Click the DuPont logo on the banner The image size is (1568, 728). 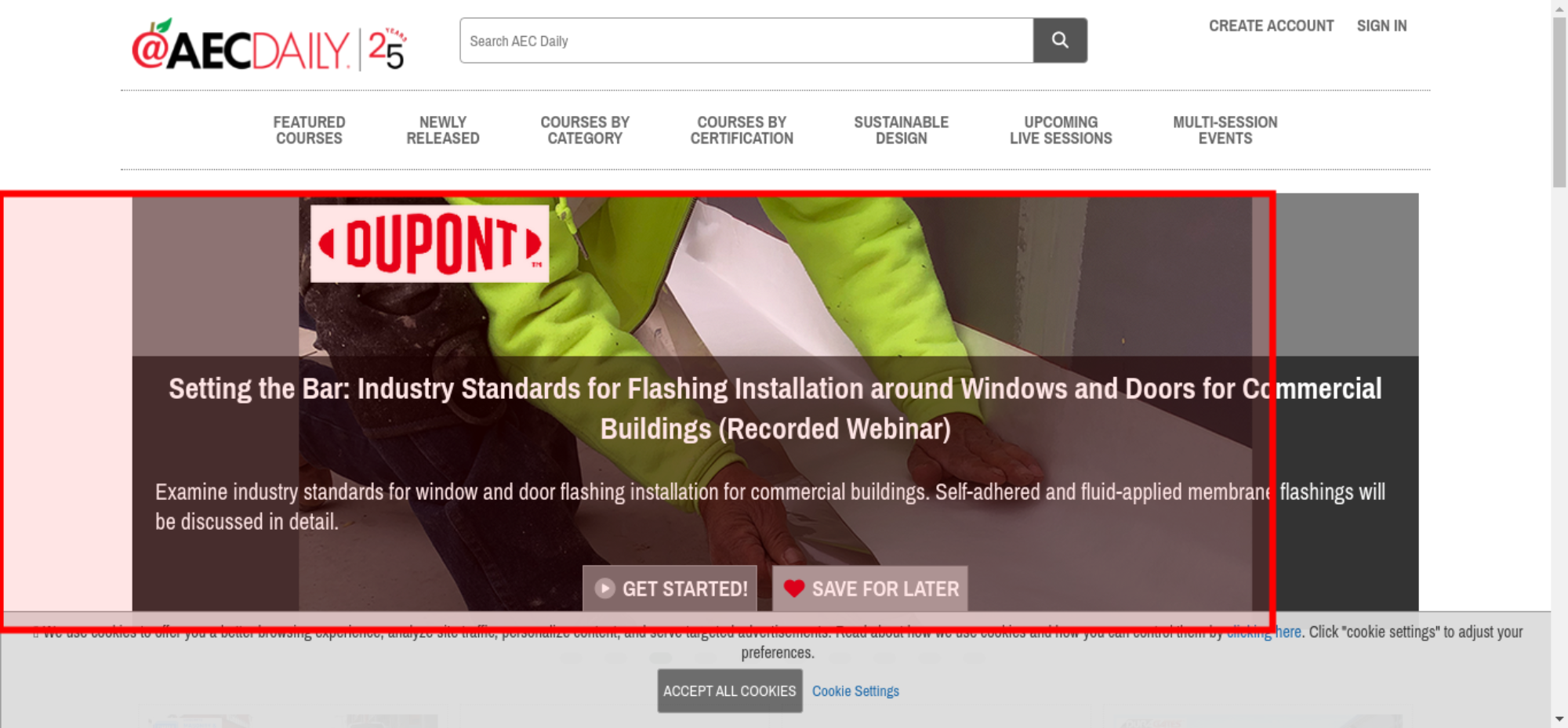tap(430, 243)
